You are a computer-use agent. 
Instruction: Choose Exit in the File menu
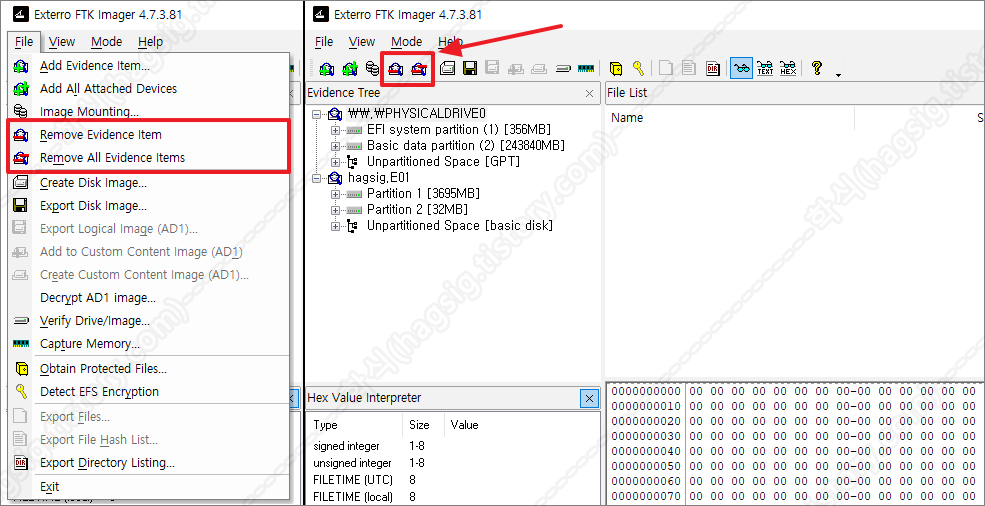coord(149,487)
